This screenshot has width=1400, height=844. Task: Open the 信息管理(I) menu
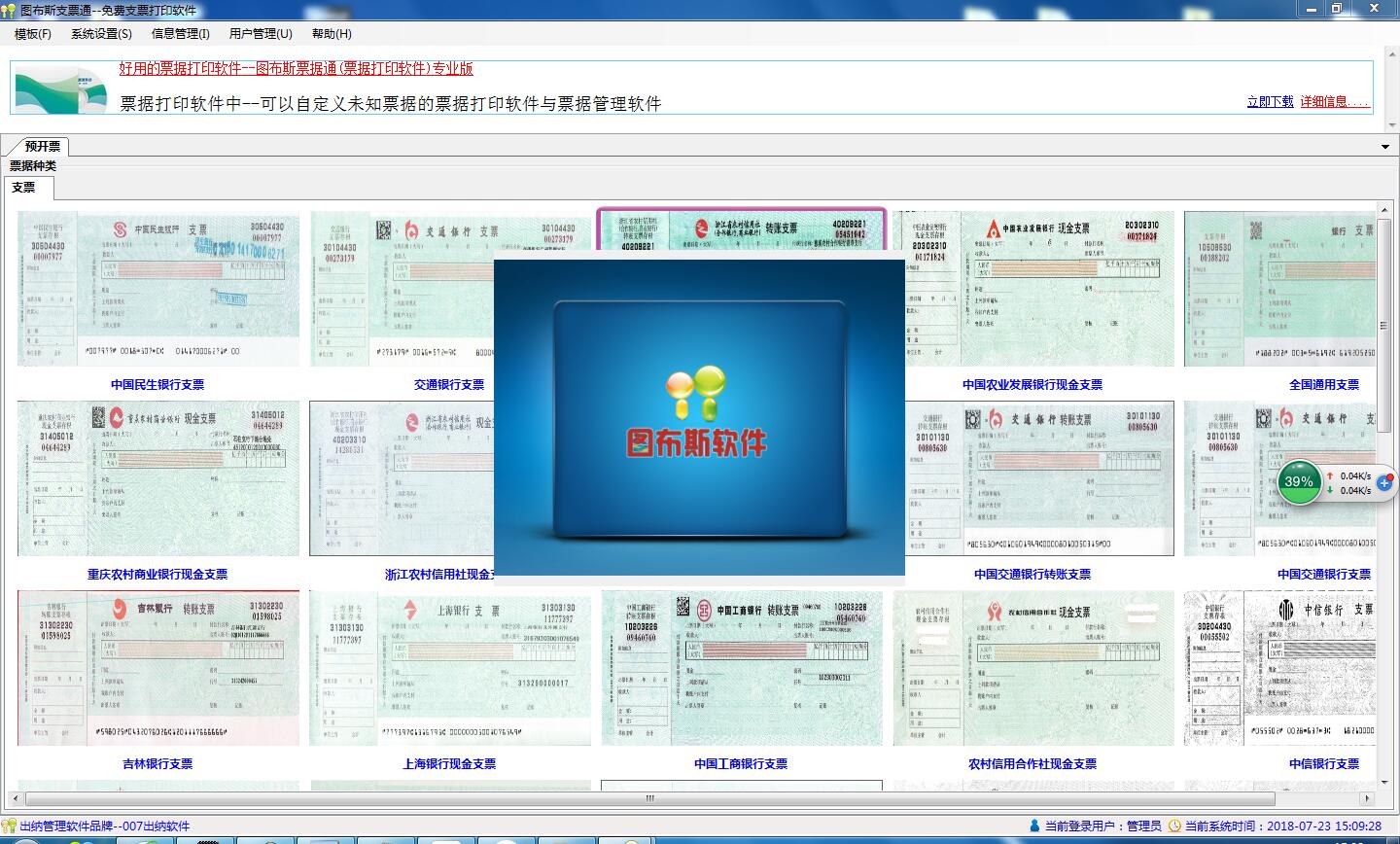181,34
